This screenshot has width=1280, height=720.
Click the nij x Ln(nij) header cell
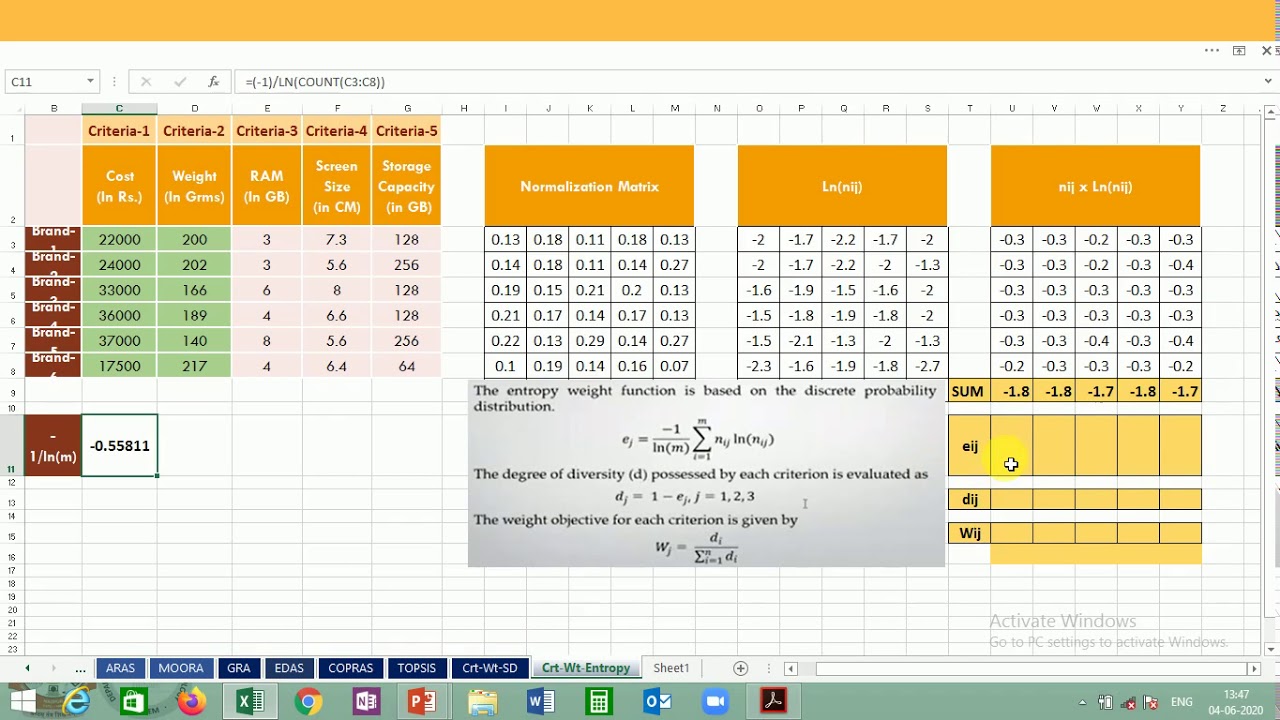(x=1095, y=186)
